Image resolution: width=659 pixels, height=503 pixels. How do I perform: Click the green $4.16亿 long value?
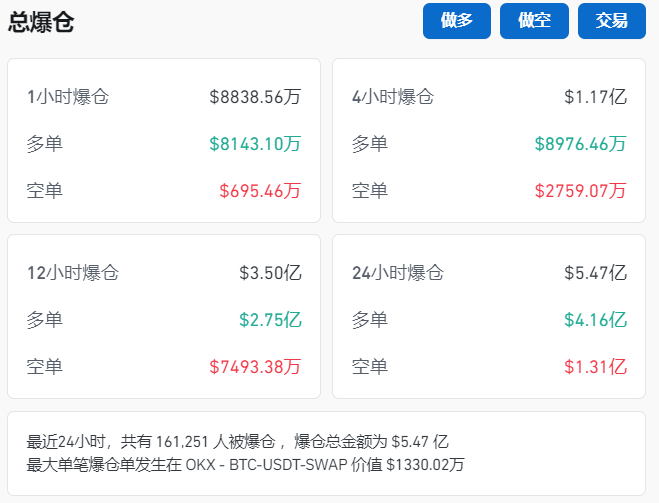(595, 320)
